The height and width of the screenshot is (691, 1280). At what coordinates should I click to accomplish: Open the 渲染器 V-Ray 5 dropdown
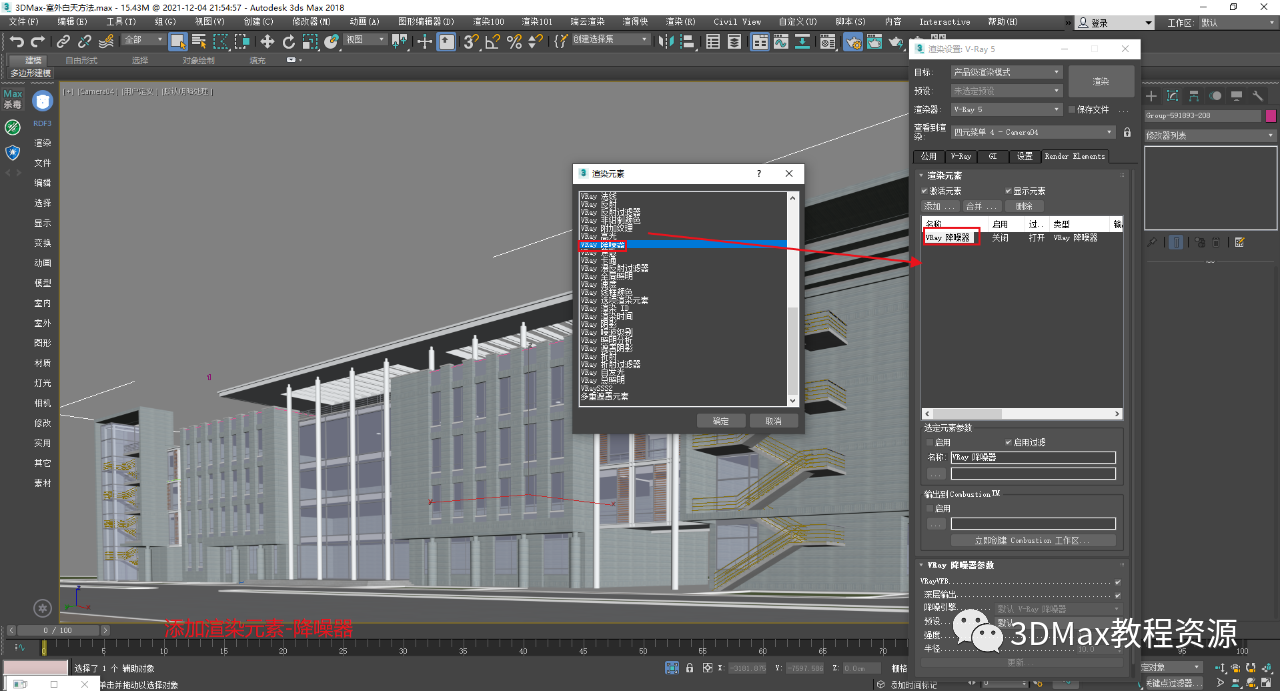1006,109
